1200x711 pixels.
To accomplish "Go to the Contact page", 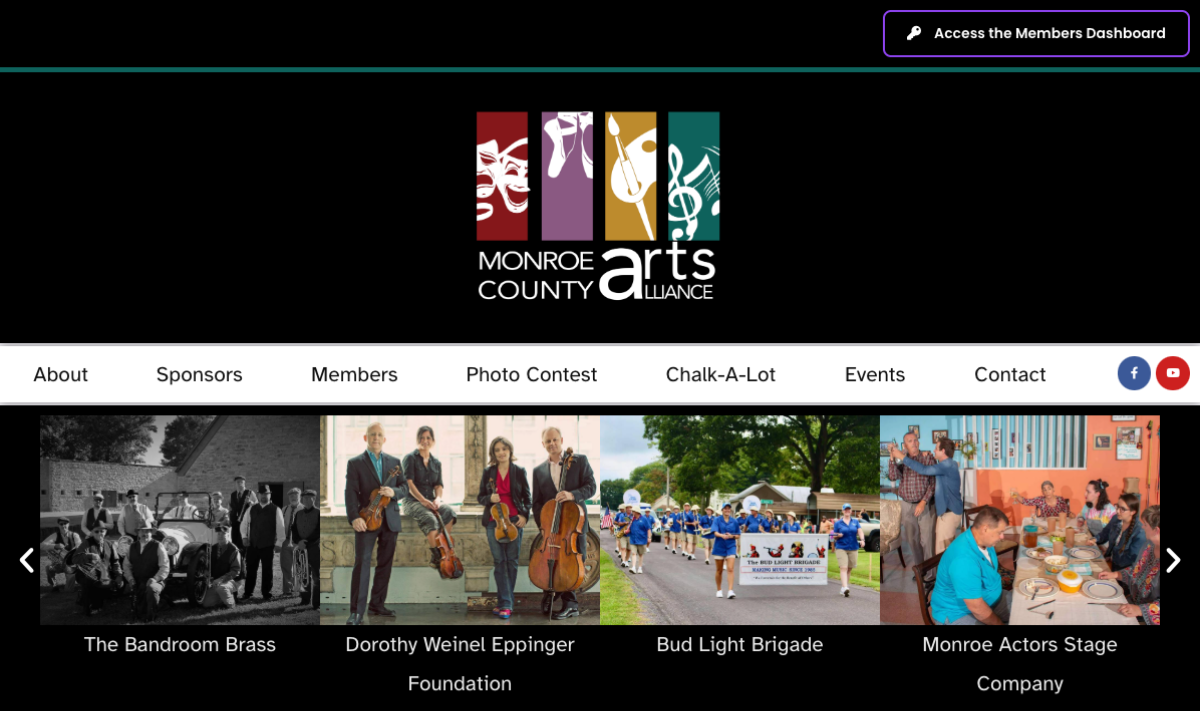I will (1010, 374).
